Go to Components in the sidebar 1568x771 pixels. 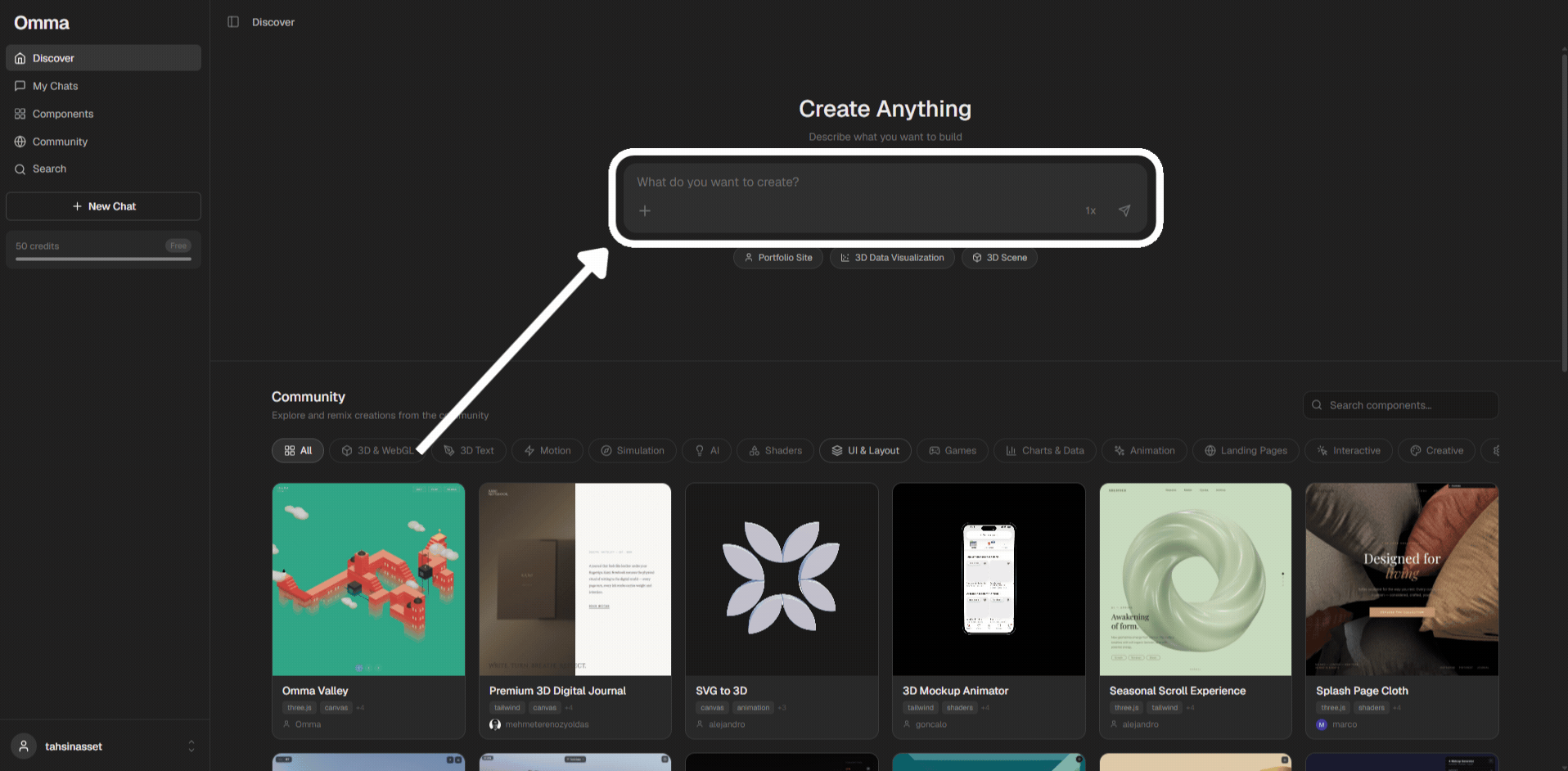103,114
